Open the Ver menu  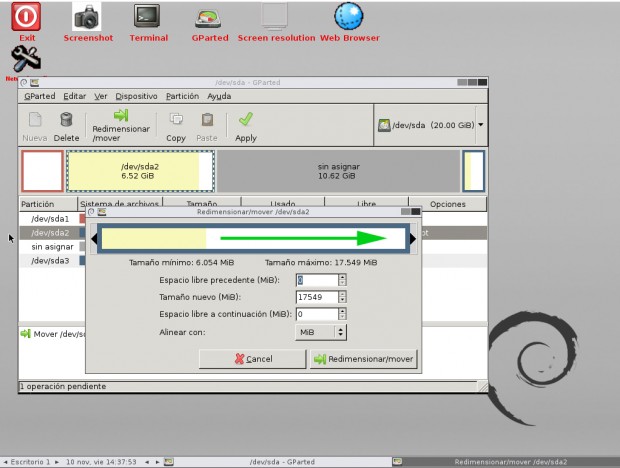pos(100,96)
